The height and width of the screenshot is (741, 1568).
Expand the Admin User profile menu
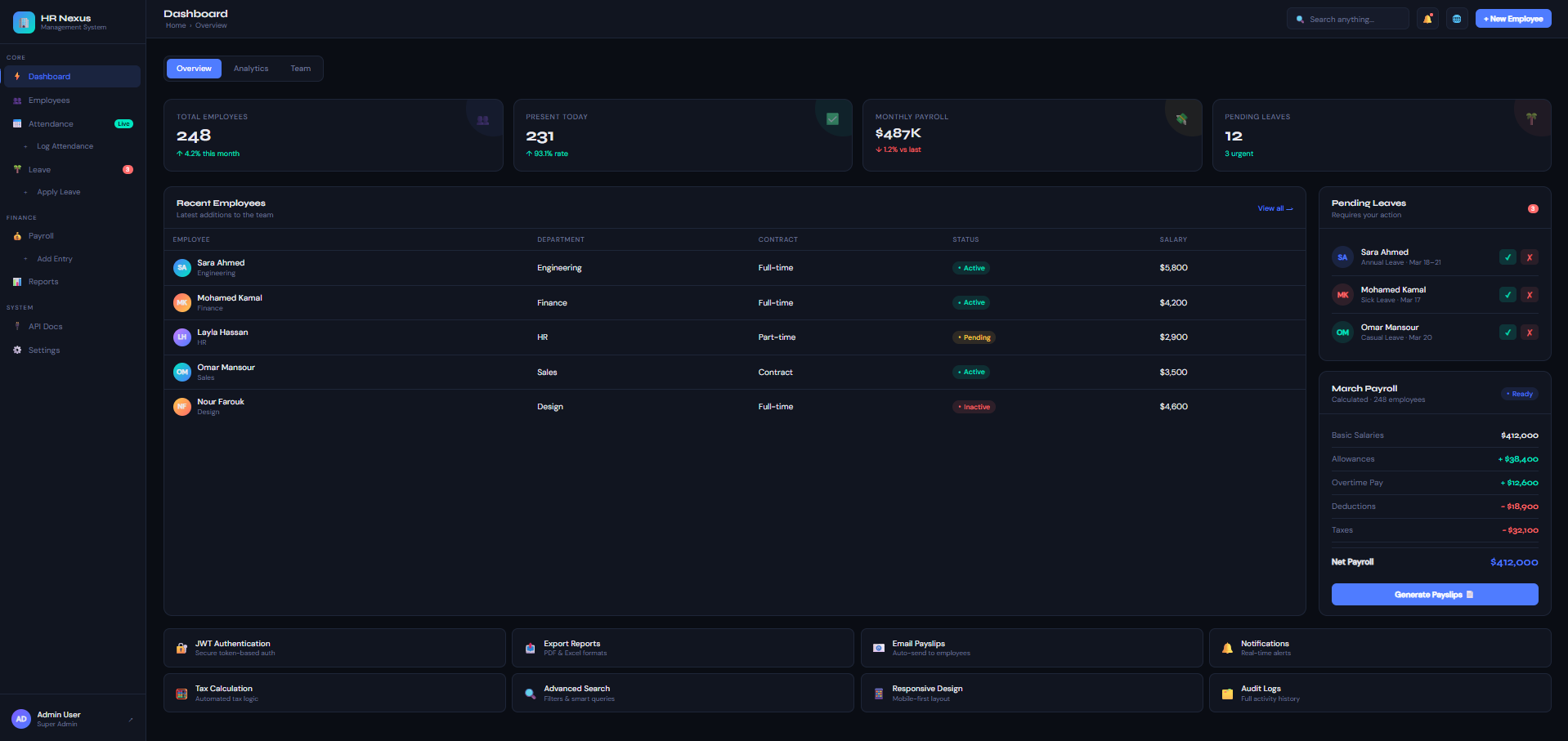point(131,719)
